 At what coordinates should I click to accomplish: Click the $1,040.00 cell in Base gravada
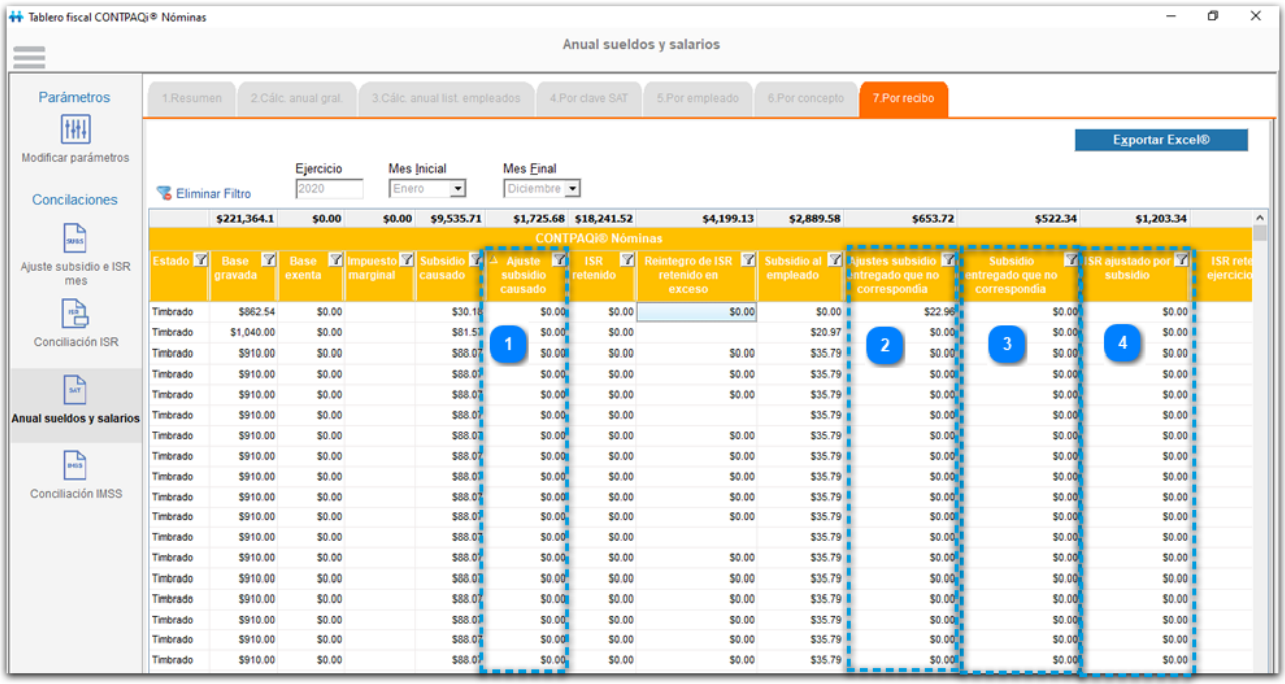point(243,332)
